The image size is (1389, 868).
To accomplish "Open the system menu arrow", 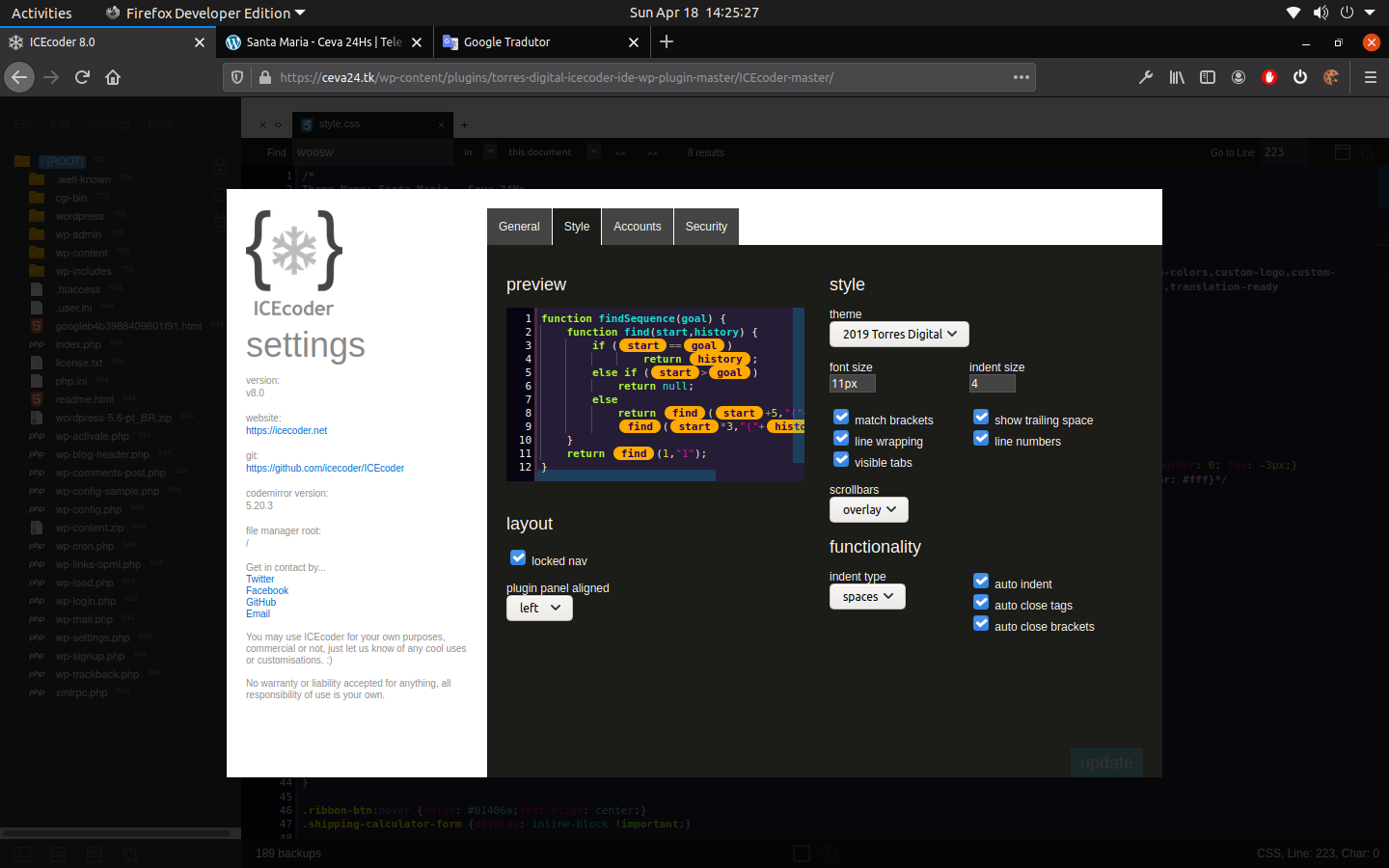I will [x=1370, y=13].
